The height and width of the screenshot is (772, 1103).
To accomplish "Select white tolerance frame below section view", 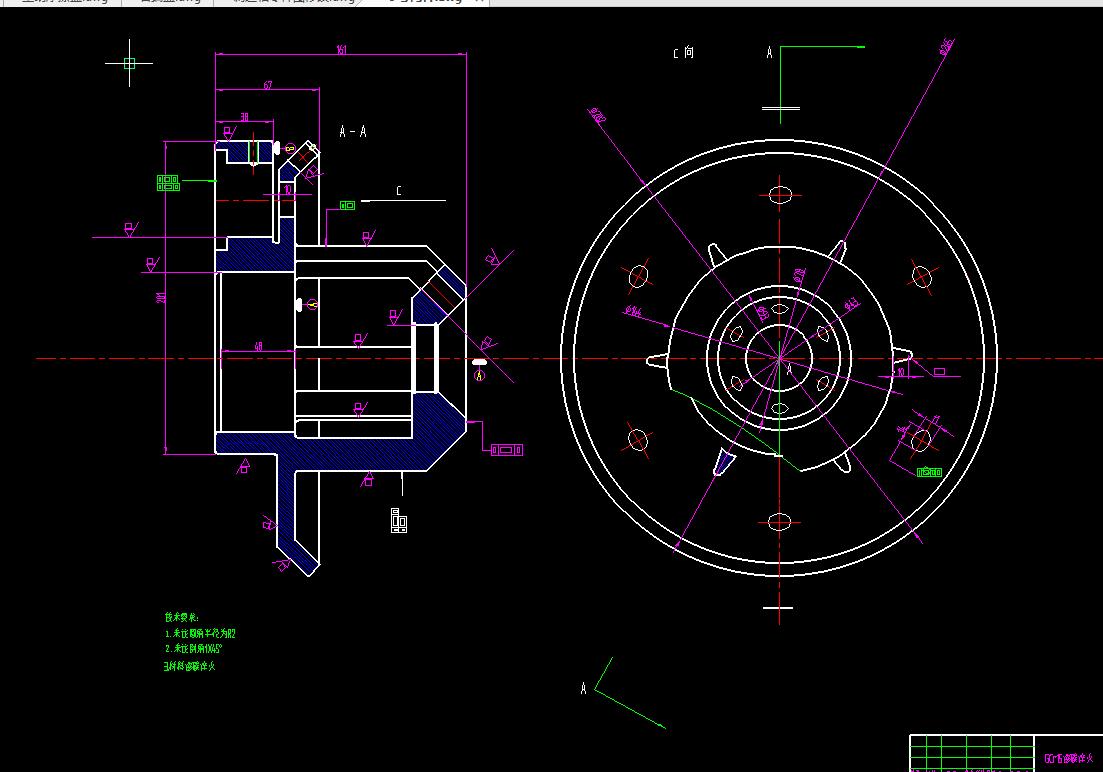I will point(399,521).
